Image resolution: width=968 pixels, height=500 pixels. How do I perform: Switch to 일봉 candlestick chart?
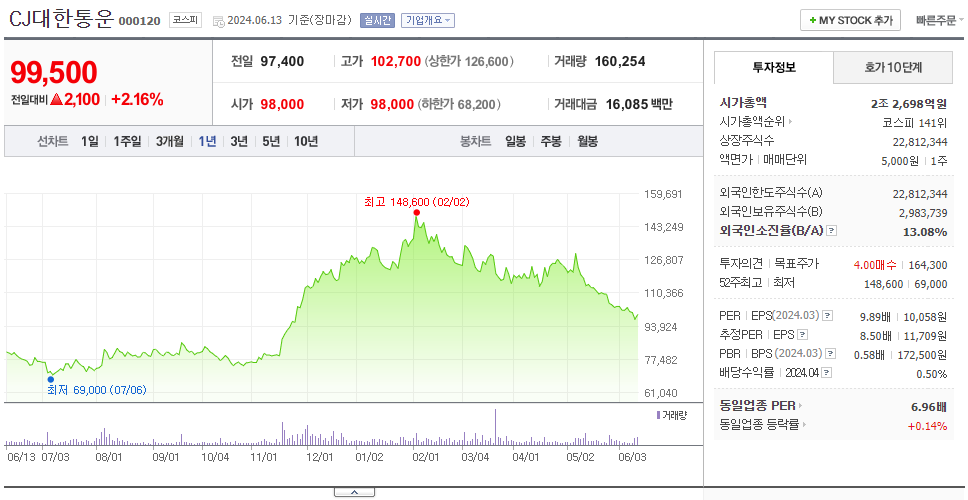pos(515,141)
